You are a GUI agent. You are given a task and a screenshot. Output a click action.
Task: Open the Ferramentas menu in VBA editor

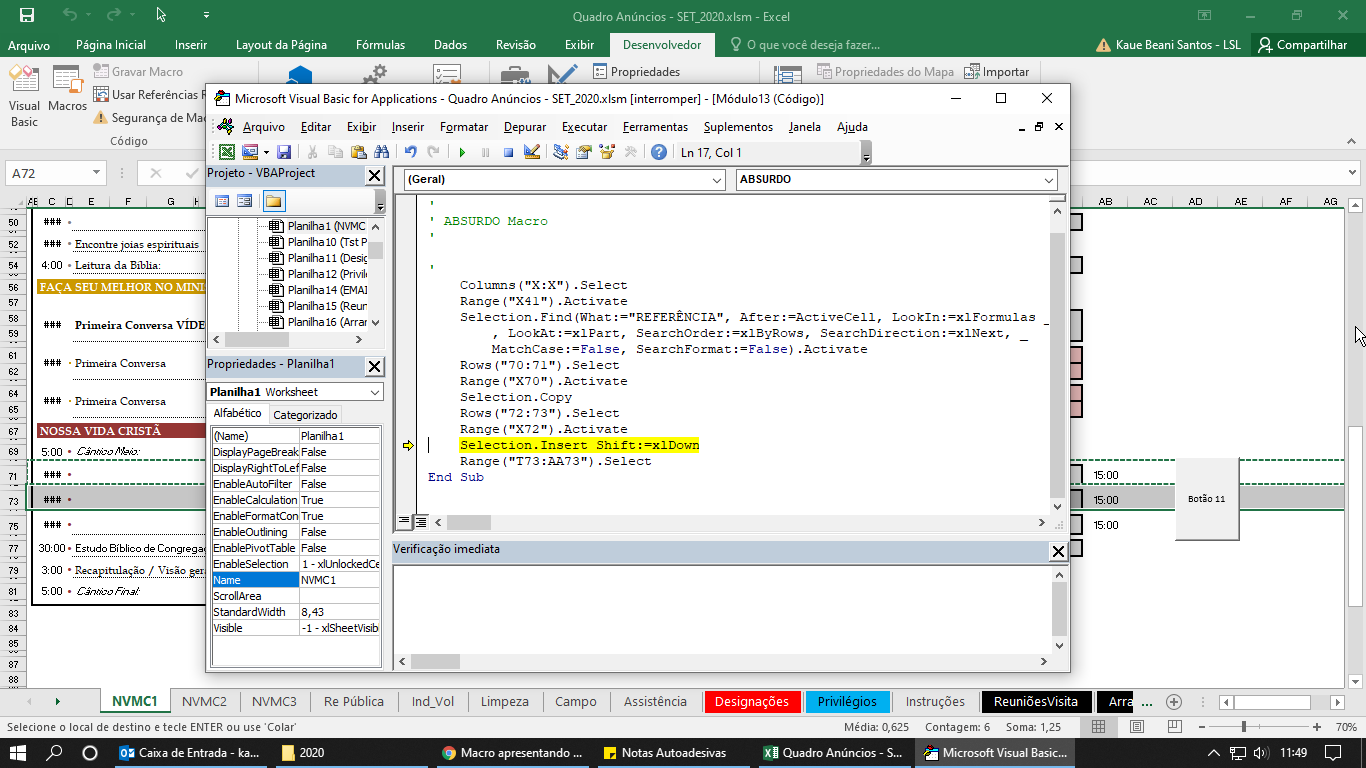point(655,127)
